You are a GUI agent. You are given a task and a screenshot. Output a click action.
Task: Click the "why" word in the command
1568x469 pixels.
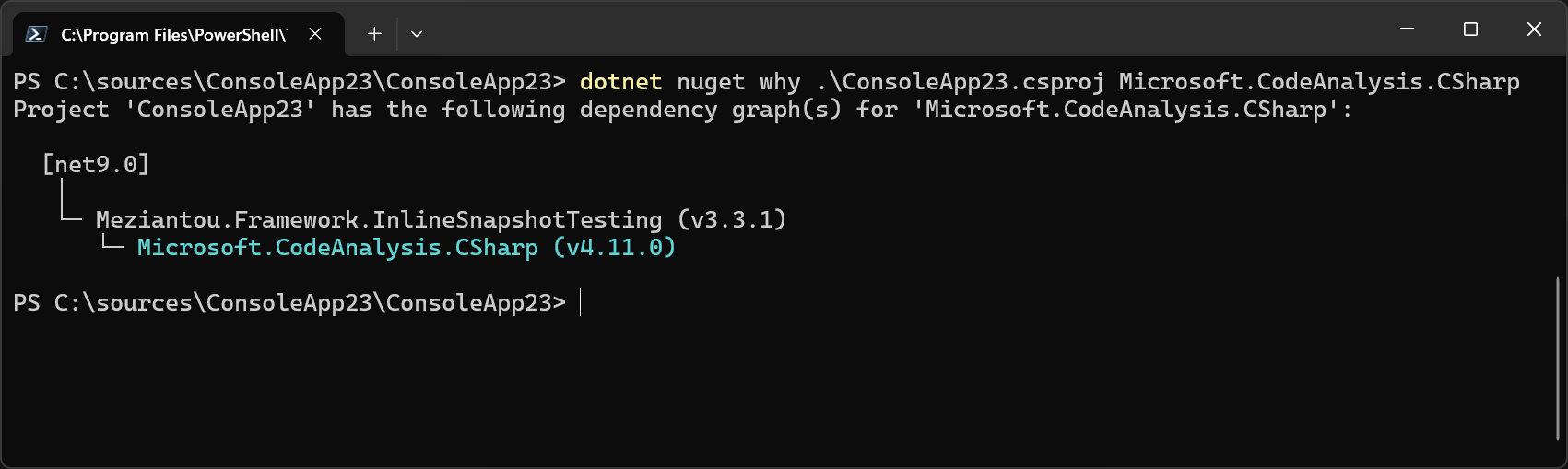coord(780,82)
